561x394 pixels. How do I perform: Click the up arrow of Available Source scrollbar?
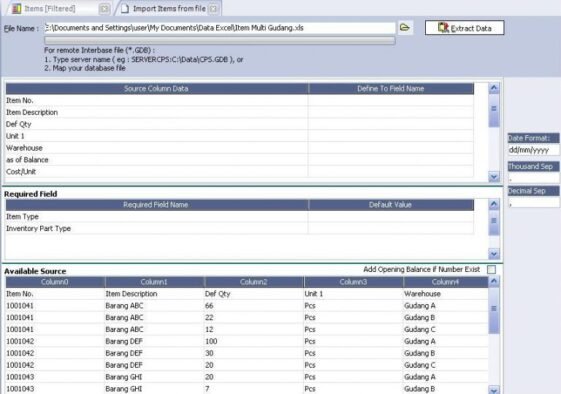(494, 281)
